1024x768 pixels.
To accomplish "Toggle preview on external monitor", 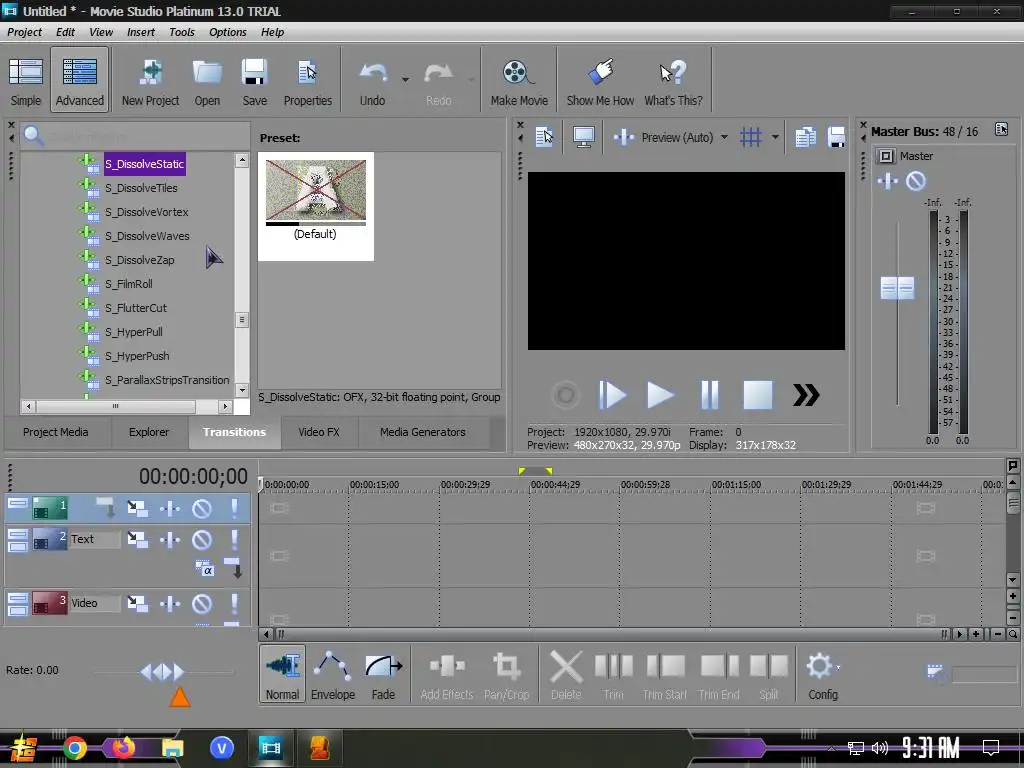I will [583, 137].
